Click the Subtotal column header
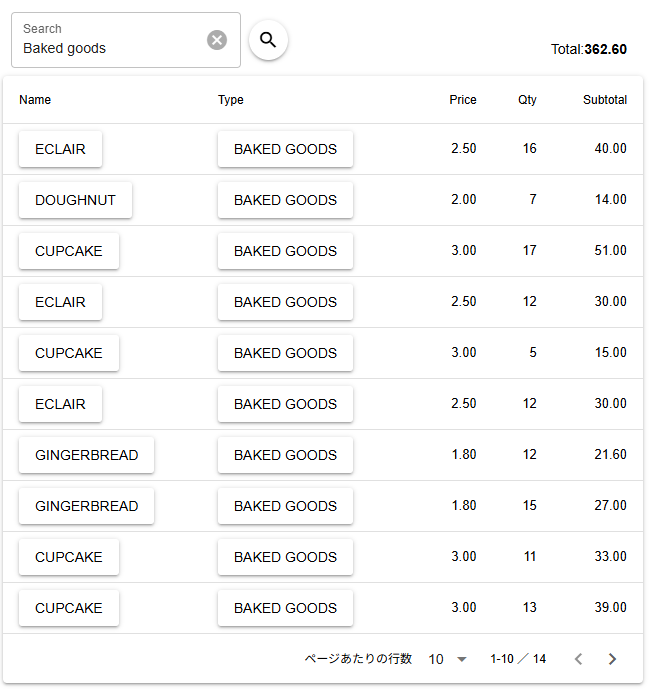Viewport: 651px width, 689px height. pyautogui.click(x=604, y=100)
